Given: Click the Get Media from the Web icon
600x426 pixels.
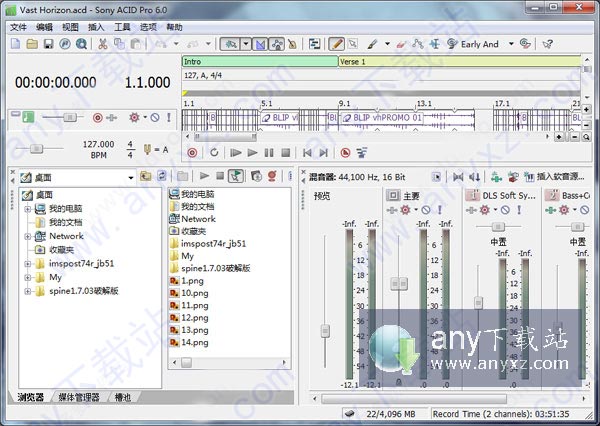Looking at the screenshot, I should (x=81, y=44).
